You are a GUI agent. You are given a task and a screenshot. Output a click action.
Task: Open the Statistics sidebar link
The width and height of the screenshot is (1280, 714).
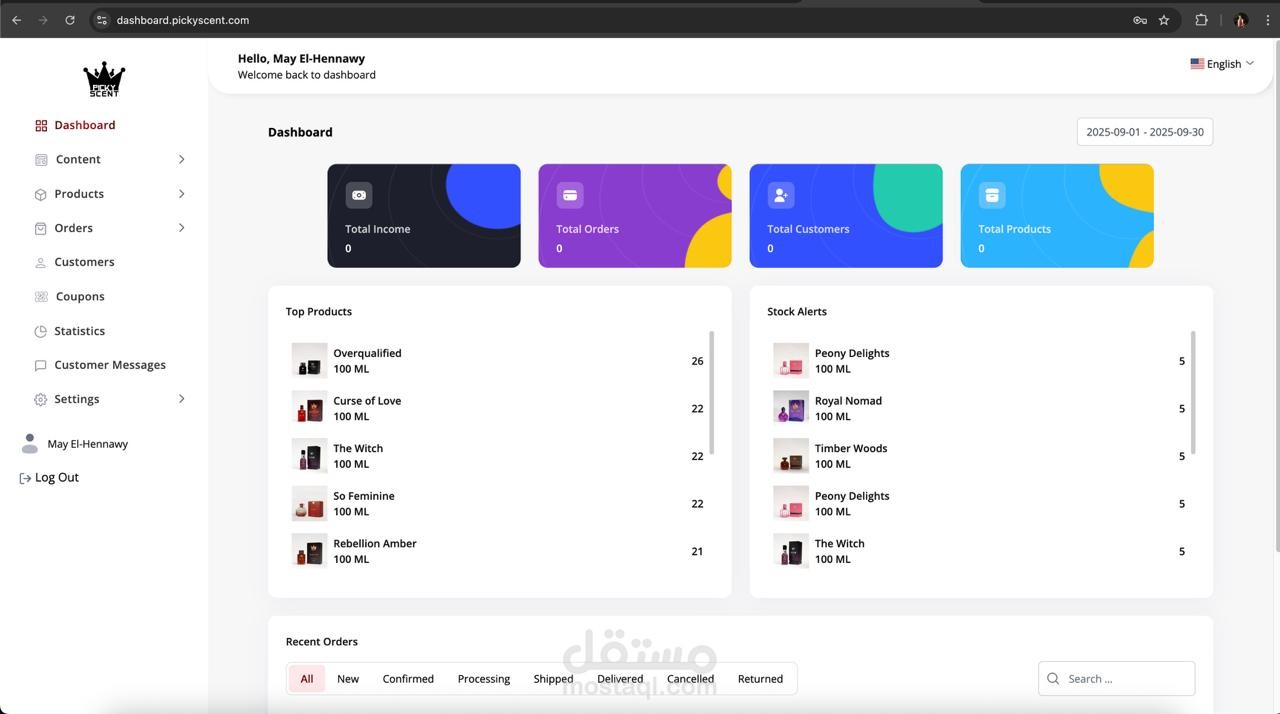(80, 331)
